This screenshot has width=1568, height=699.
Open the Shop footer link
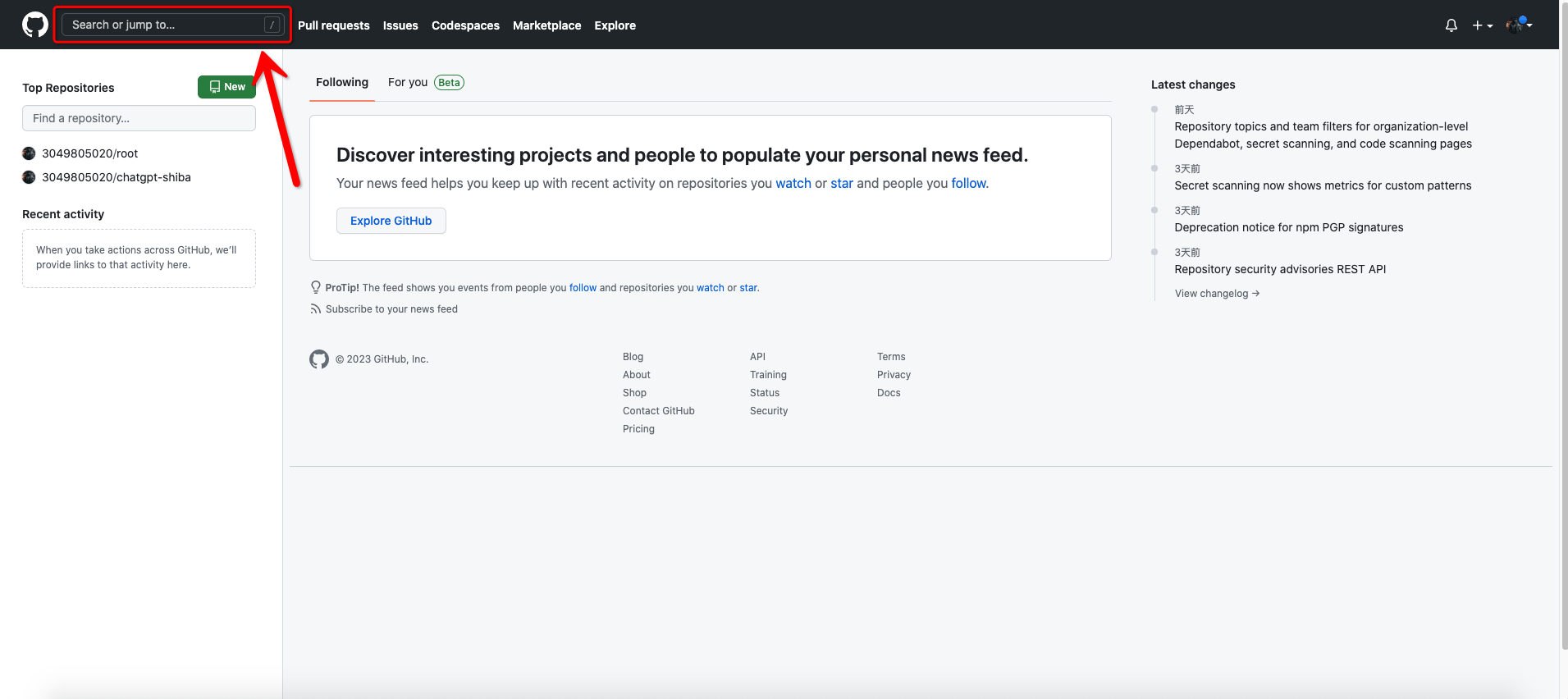pos(634,393)
